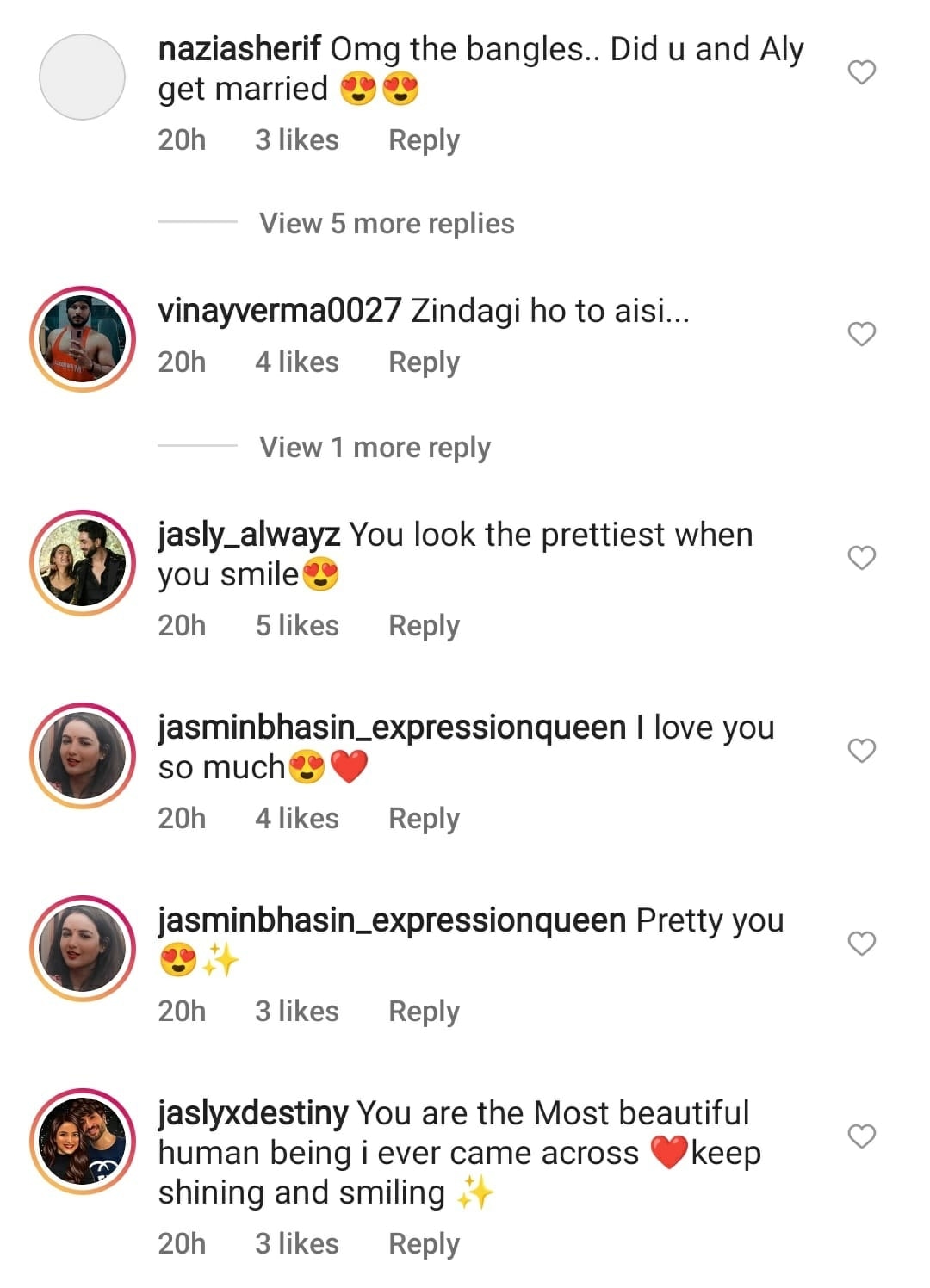Screen dimensions: 930x1288
Task: Heart the 'Pretty you' comment
Action: tap(861, 944)
